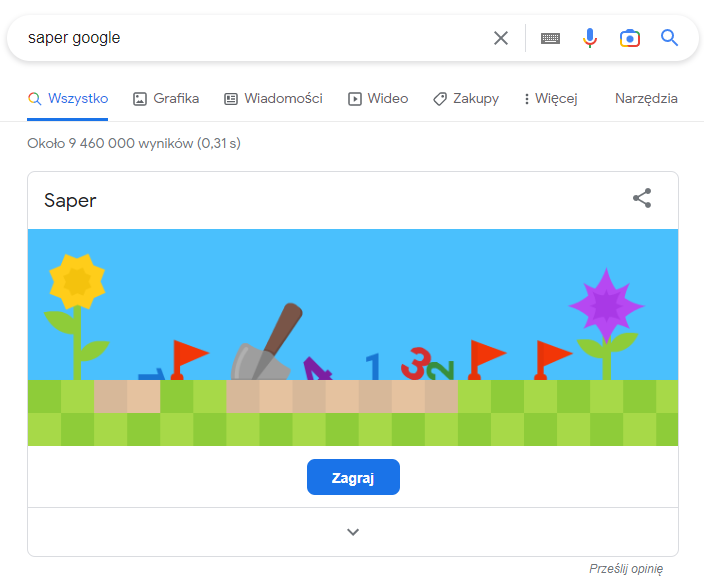704x588 pixels.
Task: Click the Saper card title
Action: 70,201
